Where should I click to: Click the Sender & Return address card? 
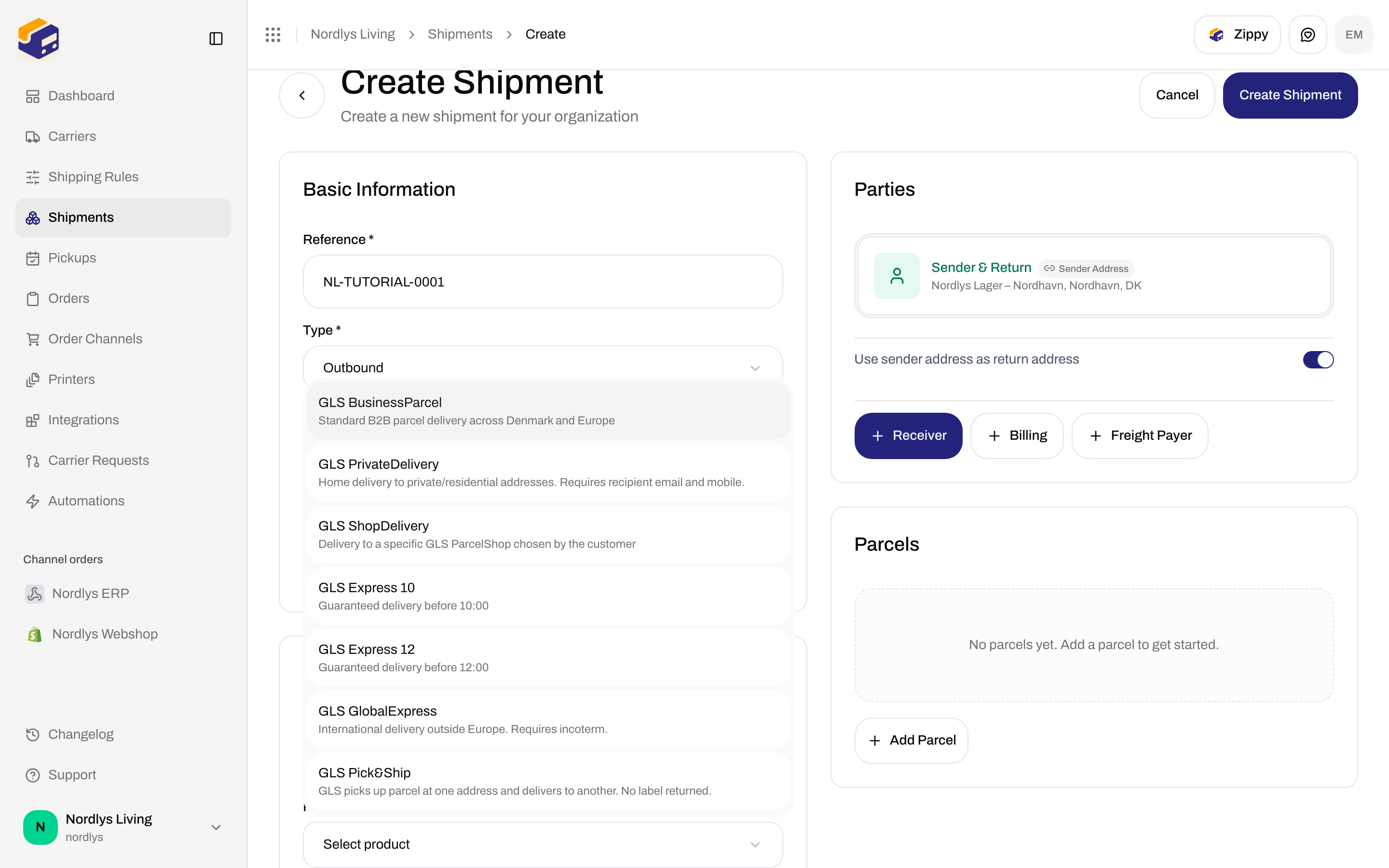(x=1093, y=275)
